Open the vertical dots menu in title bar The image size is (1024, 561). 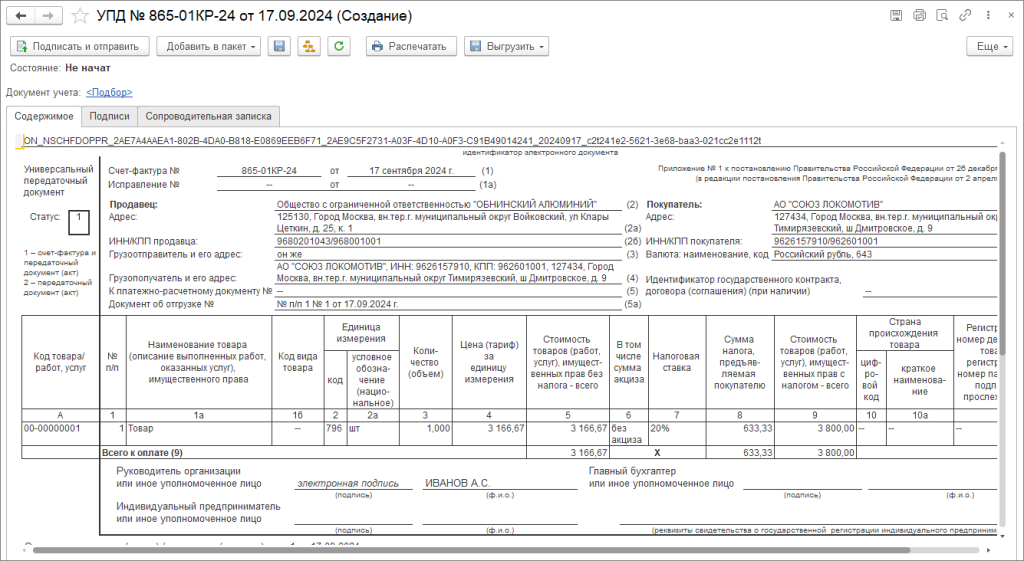(988, 15)
